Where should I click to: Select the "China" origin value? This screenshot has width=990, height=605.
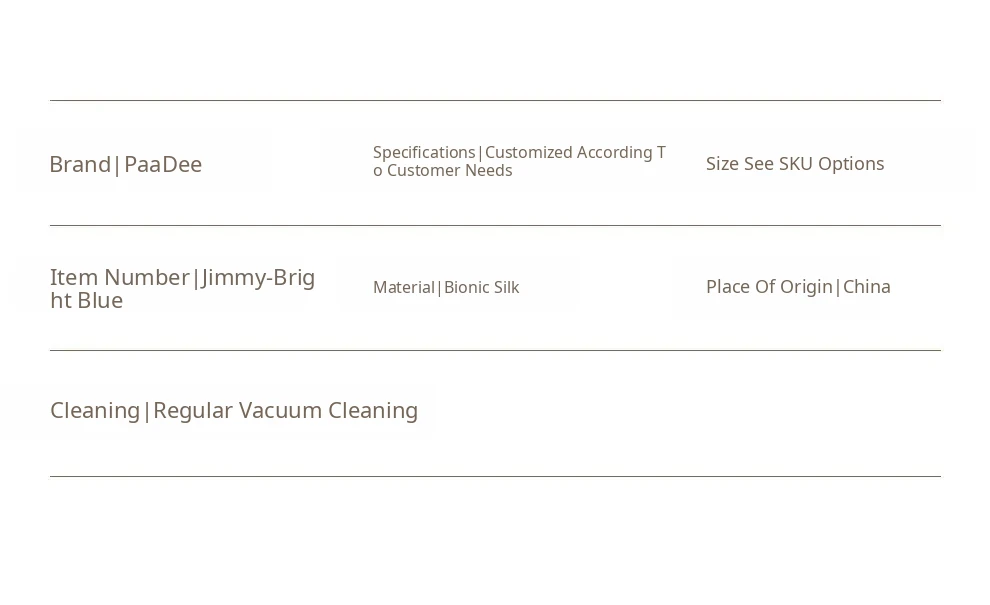pos(867,287)
